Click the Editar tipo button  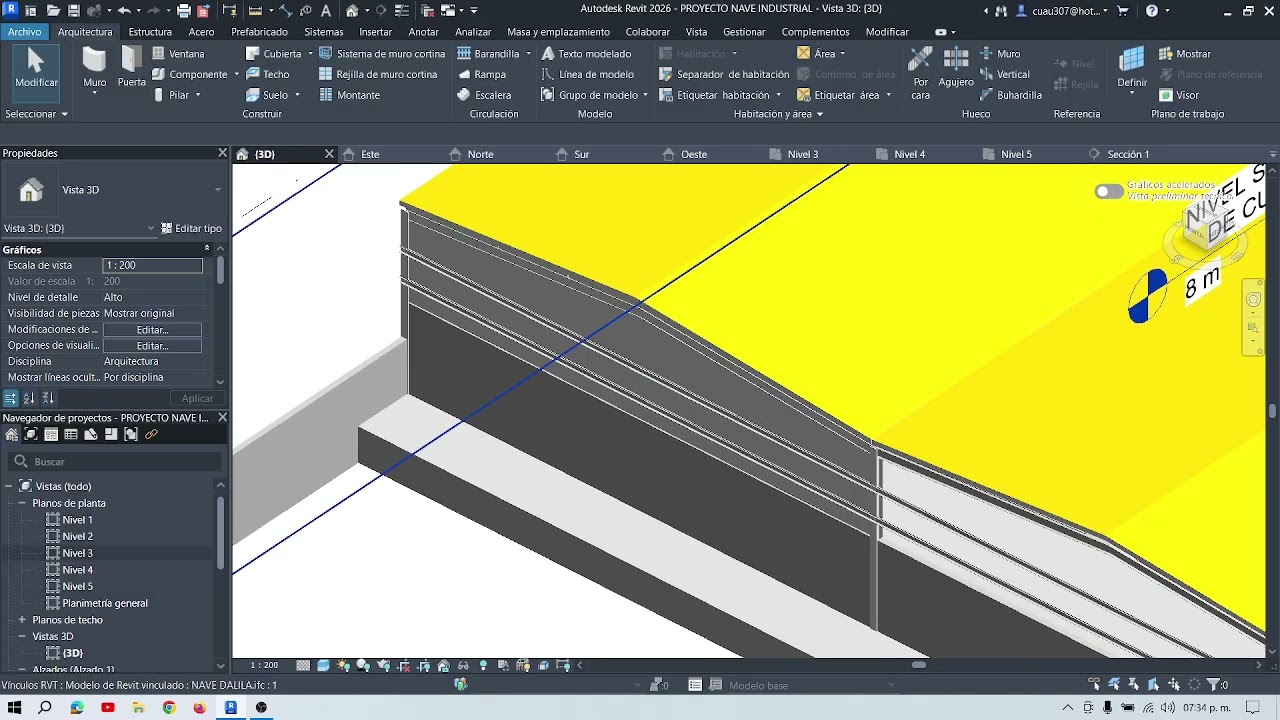pos(191,228)
